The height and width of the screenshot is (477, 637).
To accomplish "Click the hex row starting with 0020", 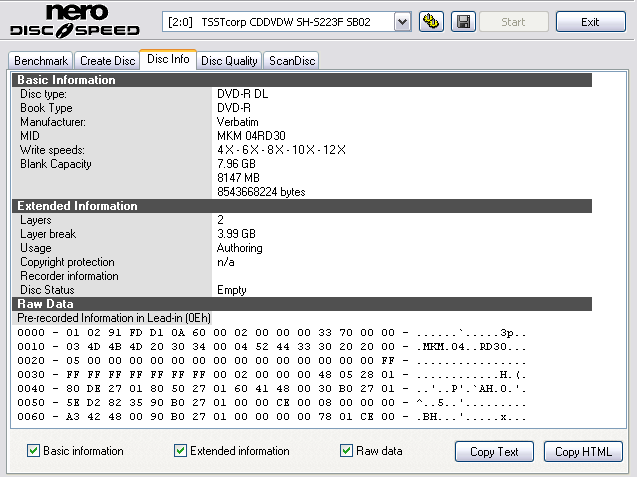I will click(x=271, y=361).
